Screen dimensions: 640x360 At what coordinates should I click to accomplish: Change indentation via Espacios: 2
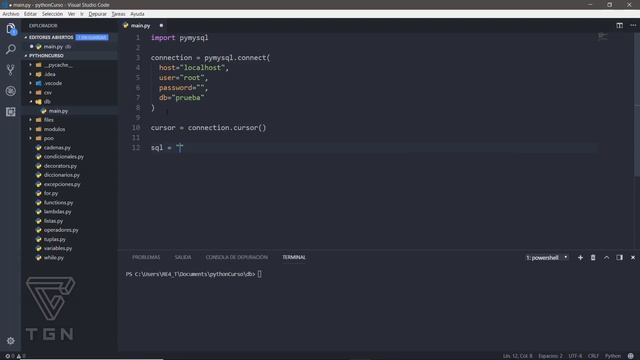tap(550, 356)
